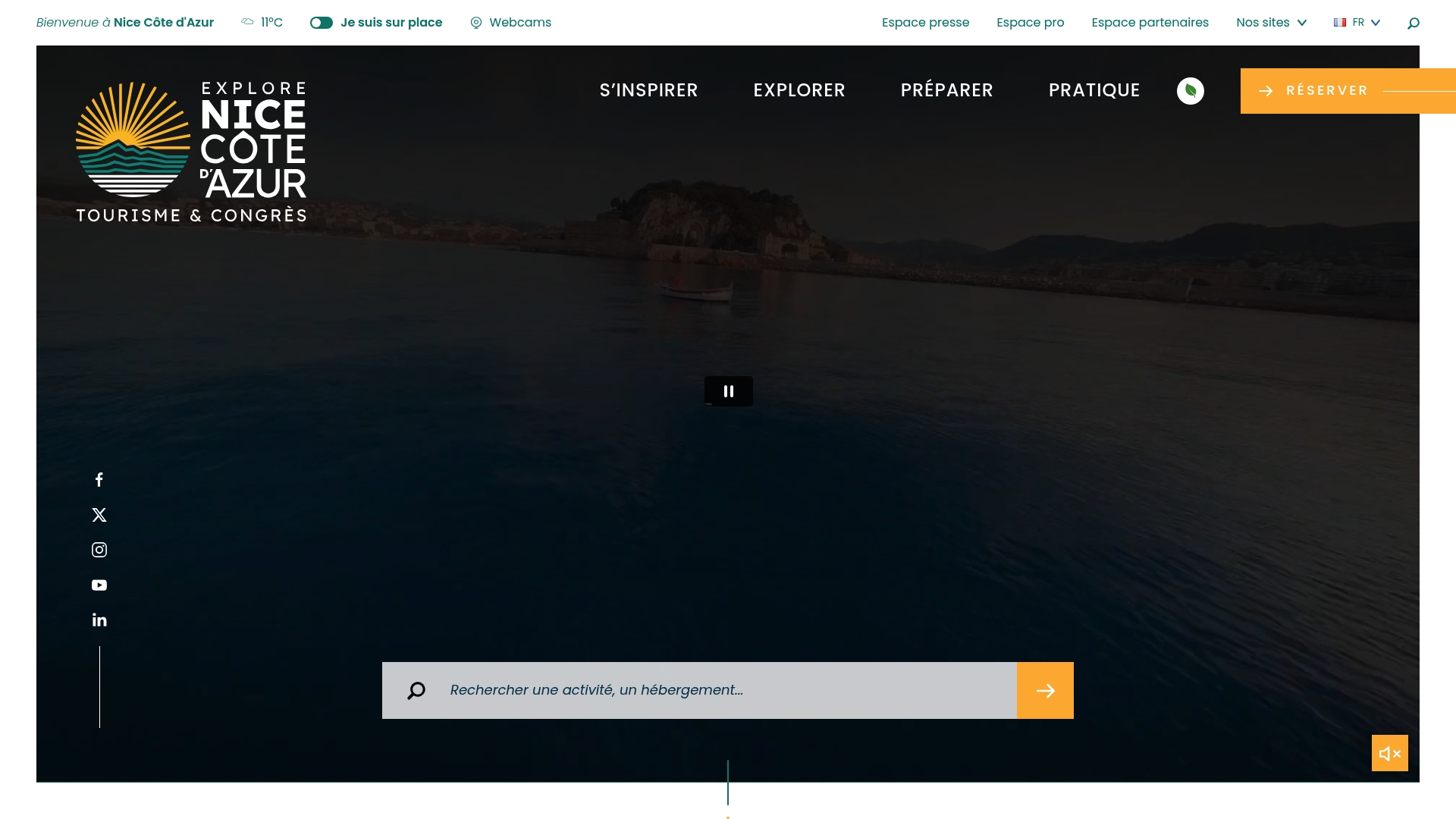1456x819 pixels.
Task: Open the LinkedIn social icon
Action: 99,620
